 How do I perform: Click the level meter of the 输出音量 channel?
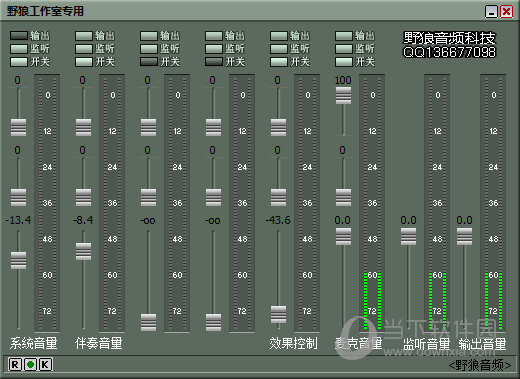(493, 203)
